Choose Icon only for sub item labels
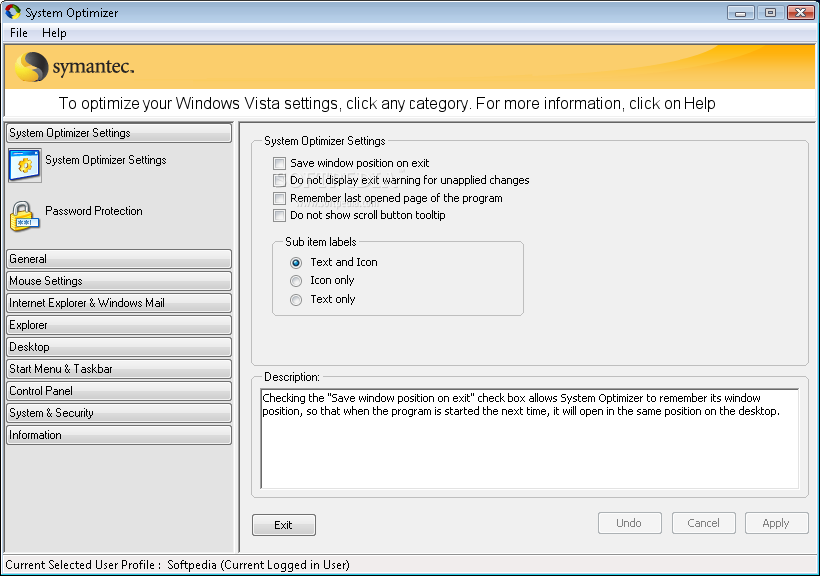Image resolution: width=820 pixels, height=576 pixels. [296, 281]
